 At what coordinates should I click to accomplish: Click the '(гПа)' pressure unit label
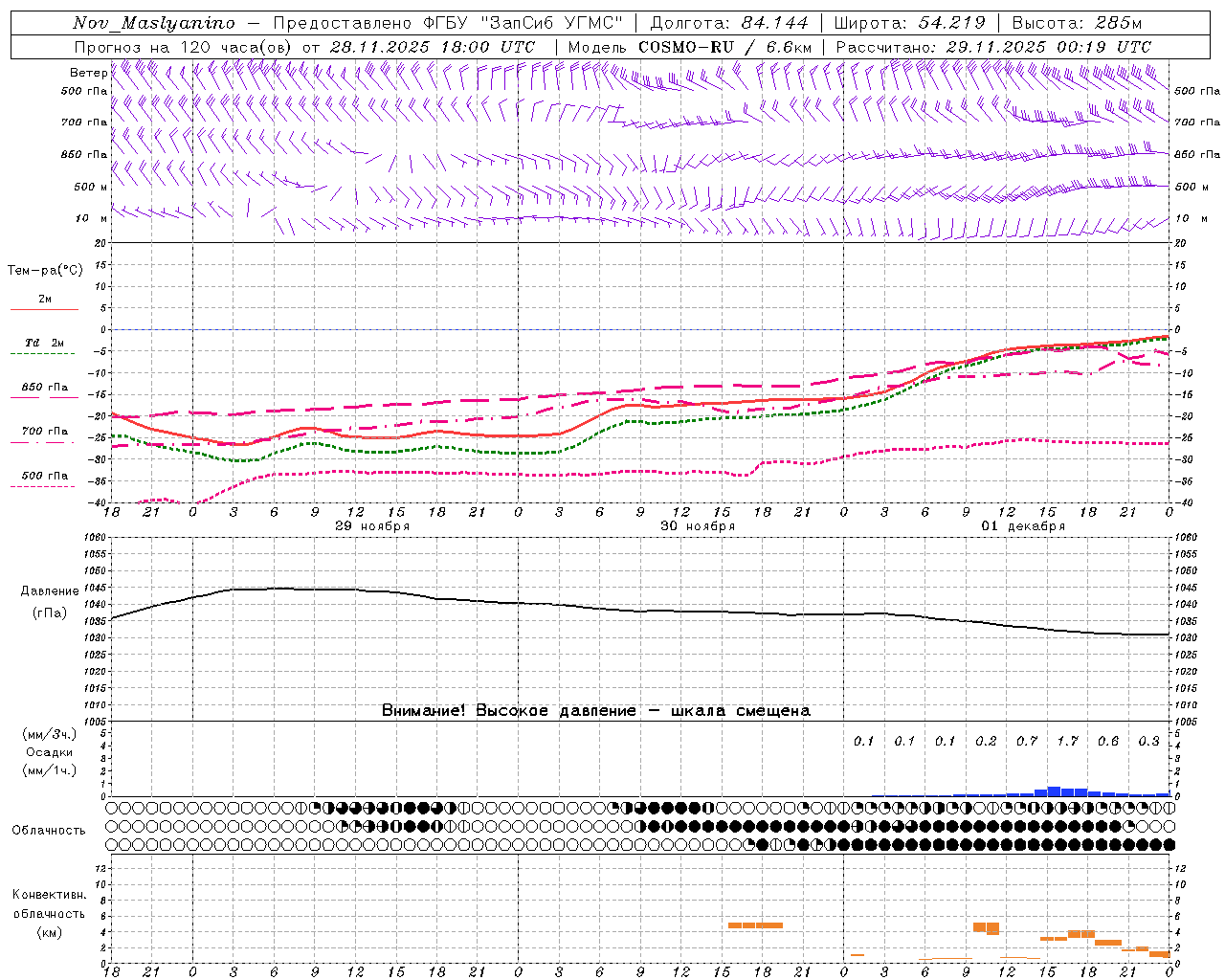(x=50, y=612)
